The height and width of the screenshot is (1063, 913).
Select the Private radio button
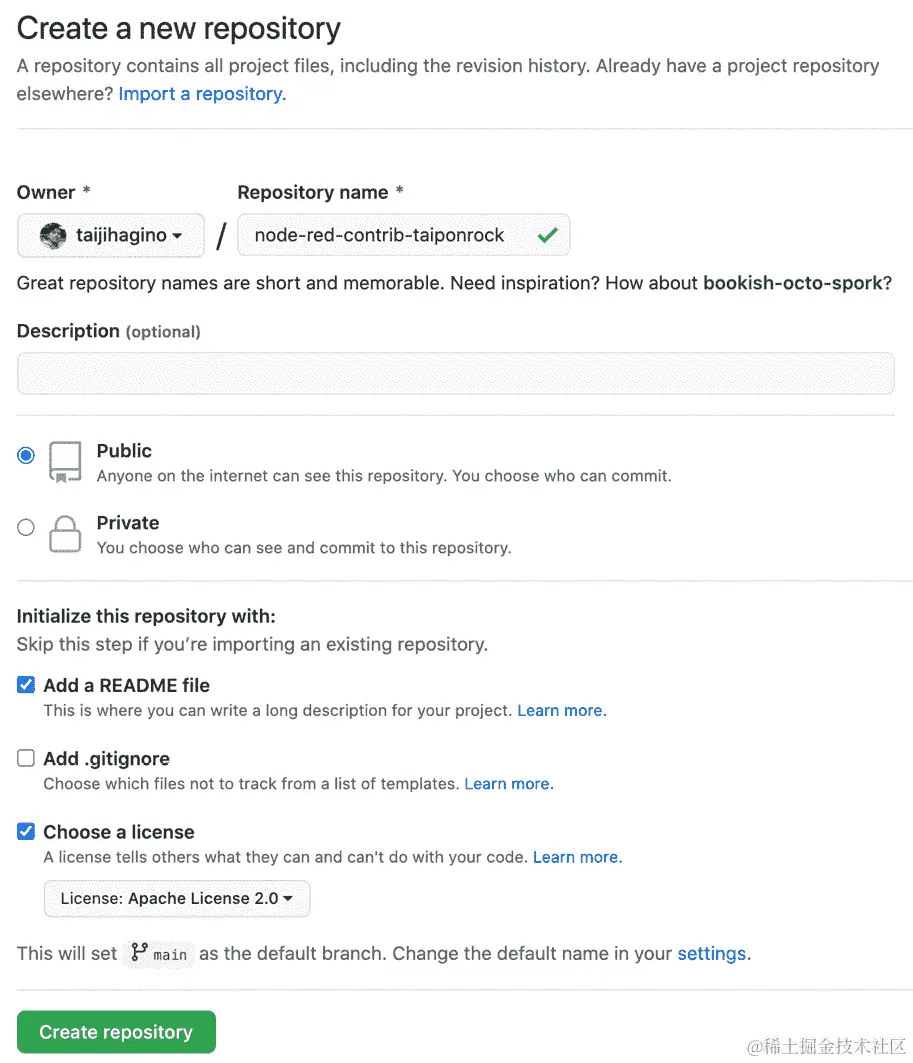26,527
